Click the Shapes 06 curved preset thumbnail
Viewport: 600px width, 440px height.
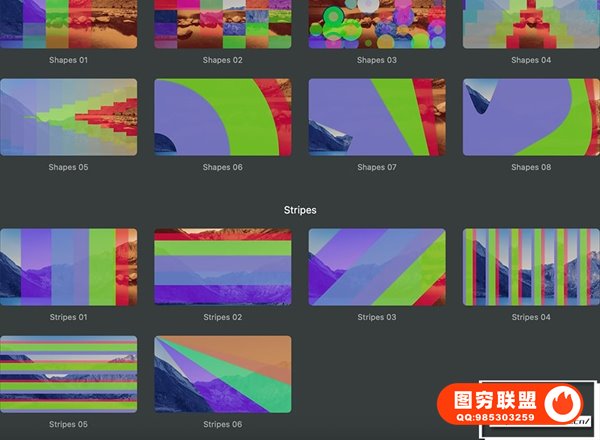pos(223,118)
